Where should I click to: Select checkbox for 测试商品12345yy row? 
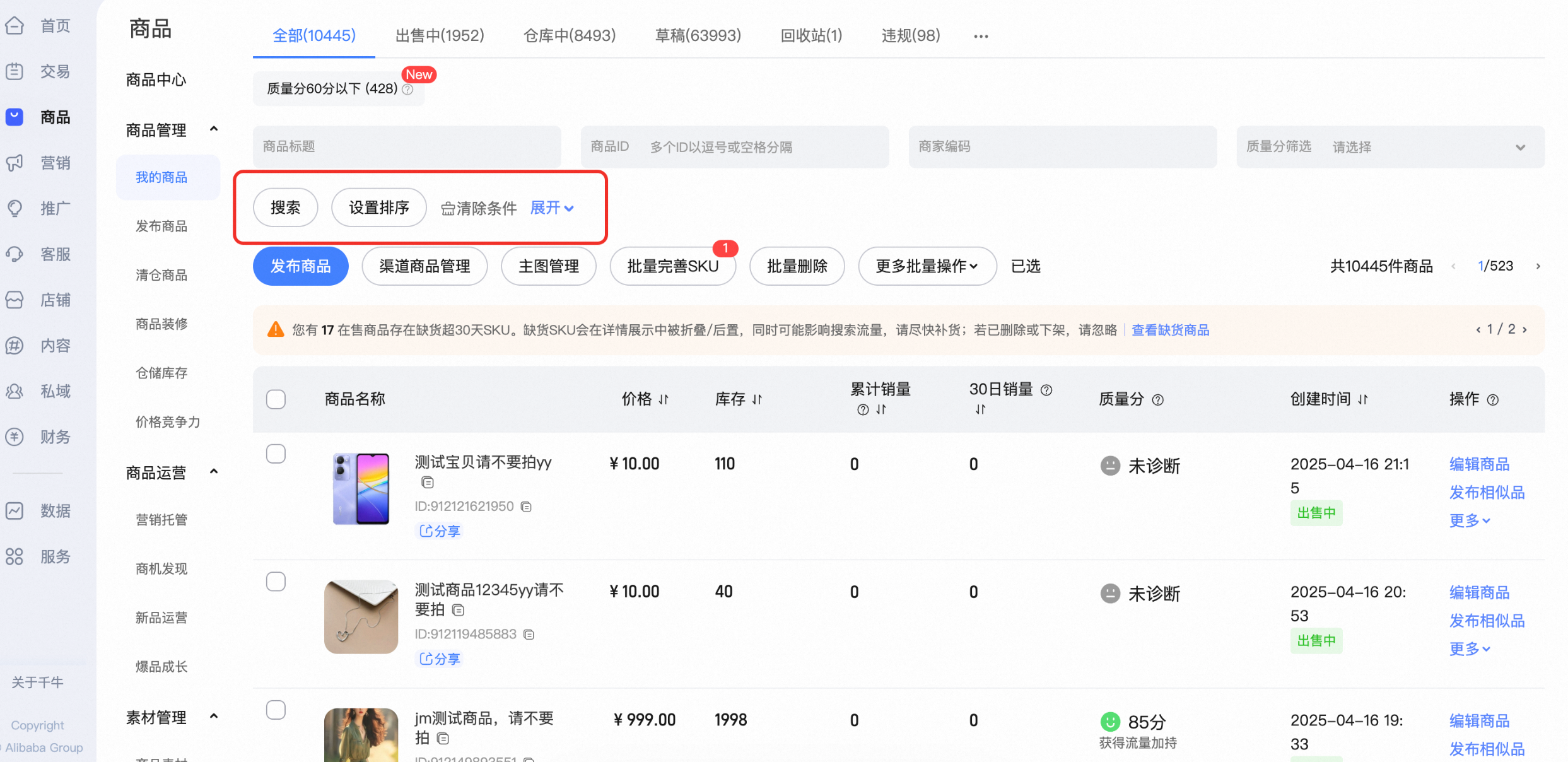pyautogui.click(x=276, y=581)
